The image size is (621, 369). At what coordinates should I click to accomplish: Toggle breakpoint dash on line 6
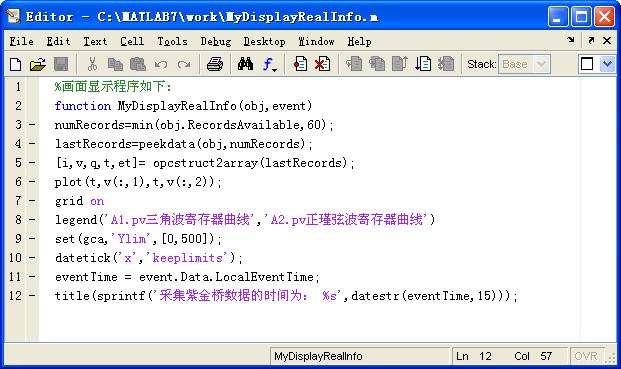coord(32,182)
